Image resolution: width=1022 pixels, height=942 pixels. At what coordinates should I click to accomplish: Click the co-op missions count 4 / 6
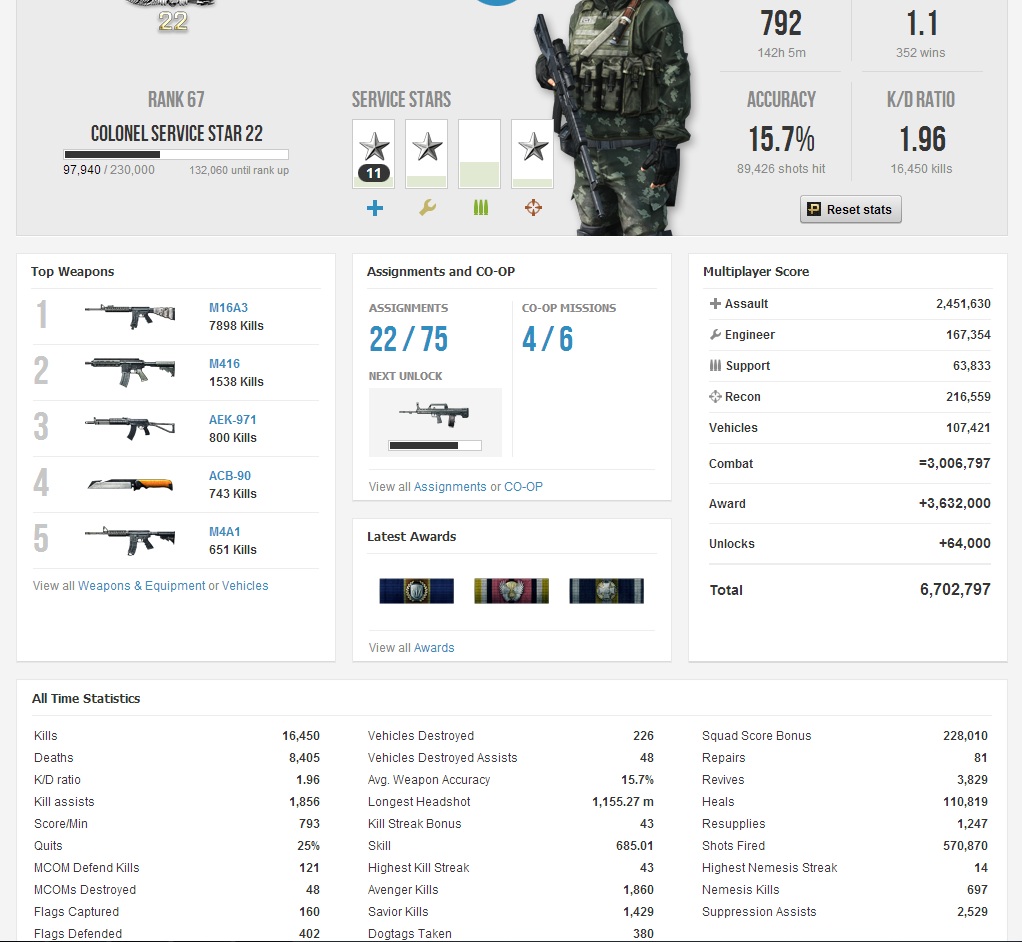[548, 339]
